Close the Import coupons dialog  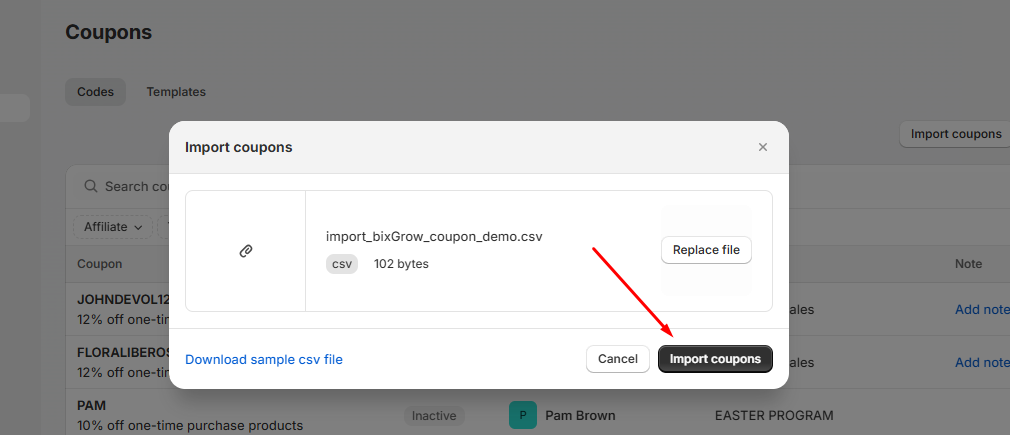coord(762,147)
